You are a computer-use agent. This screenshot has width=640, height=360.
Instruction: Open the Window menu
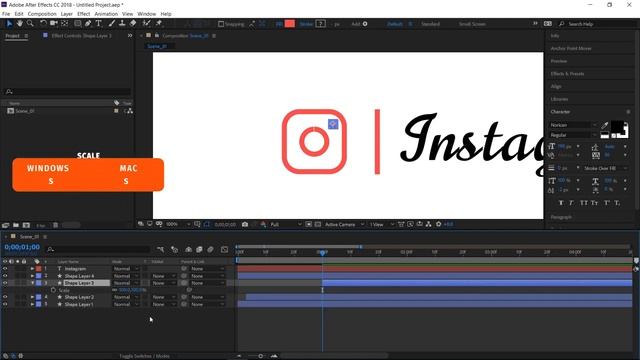pos(147,14)
